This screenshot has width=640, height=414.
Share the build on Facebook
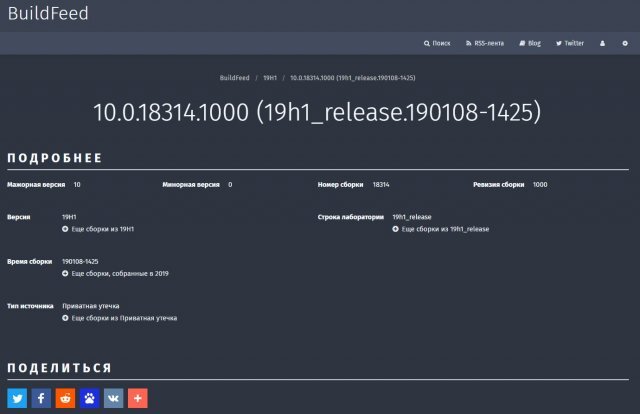41,398
